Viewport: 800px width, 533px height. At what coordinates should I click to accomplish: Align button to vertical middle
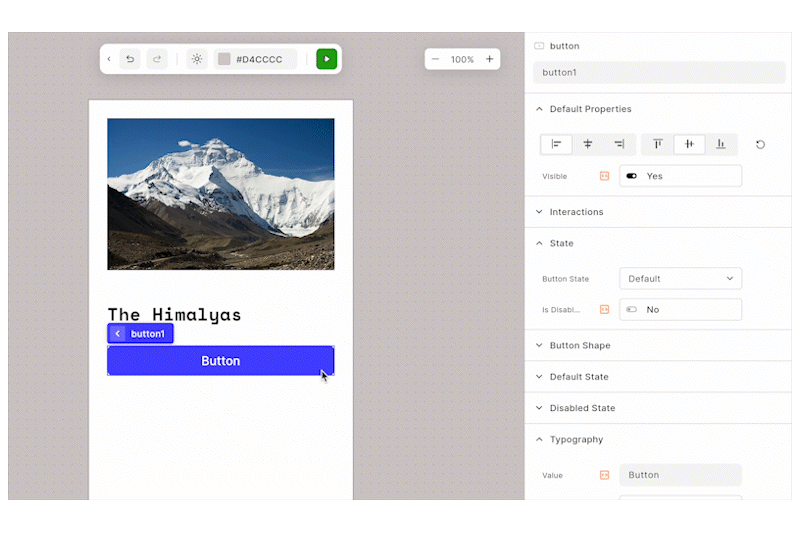coord(689,144)
